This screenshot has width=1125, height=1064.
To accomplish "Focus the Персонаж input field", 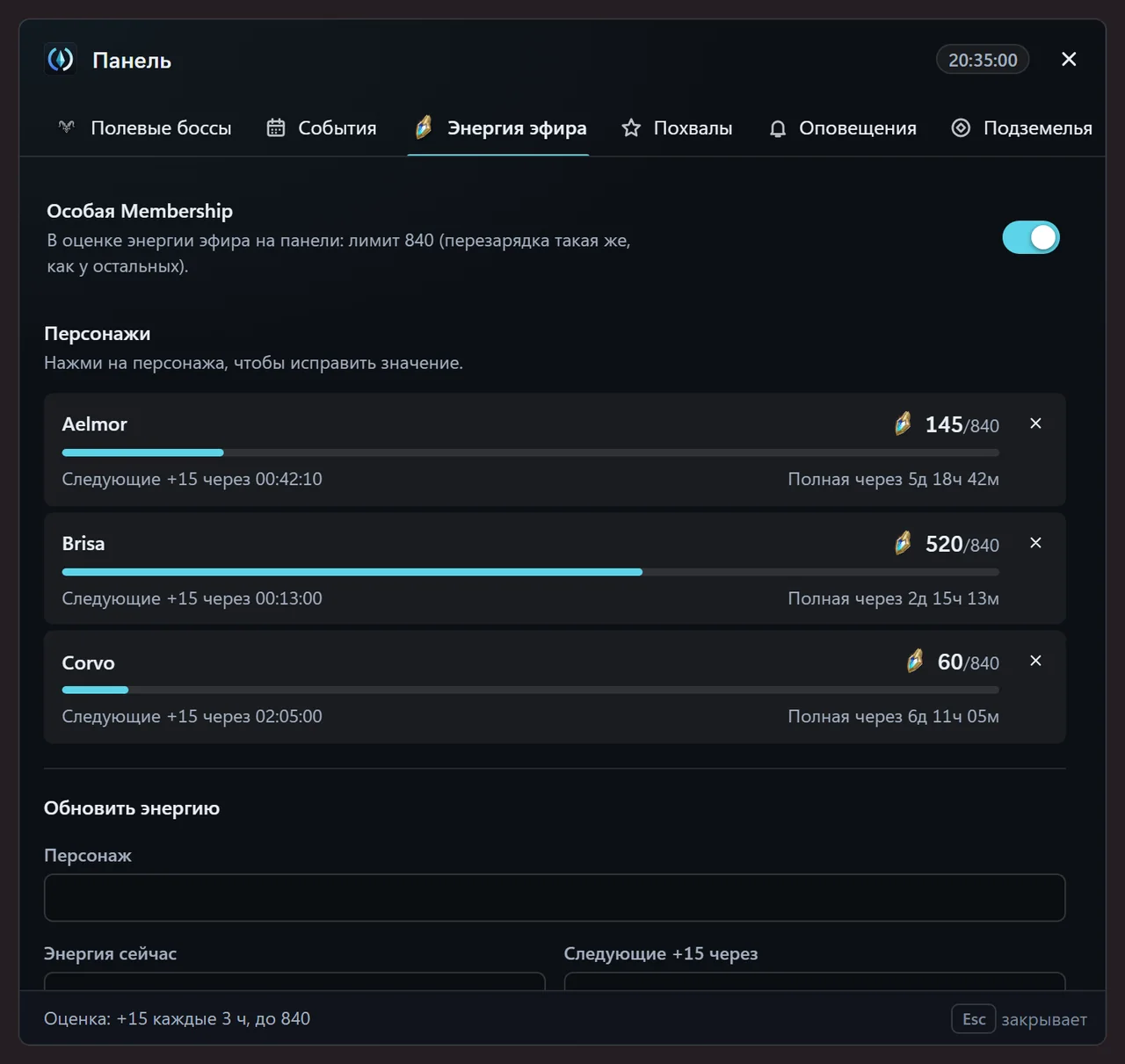I will [555, 897].
